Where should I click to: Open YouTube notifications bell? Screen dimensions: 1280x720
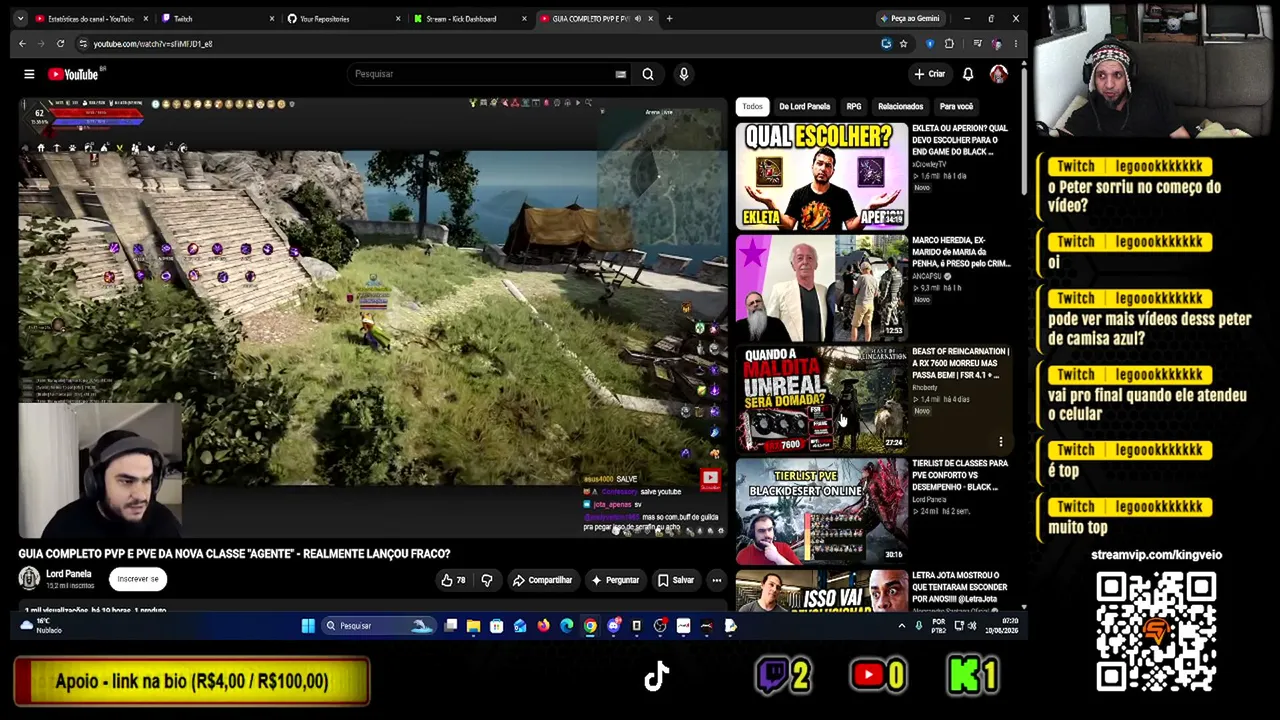[968, 74]
